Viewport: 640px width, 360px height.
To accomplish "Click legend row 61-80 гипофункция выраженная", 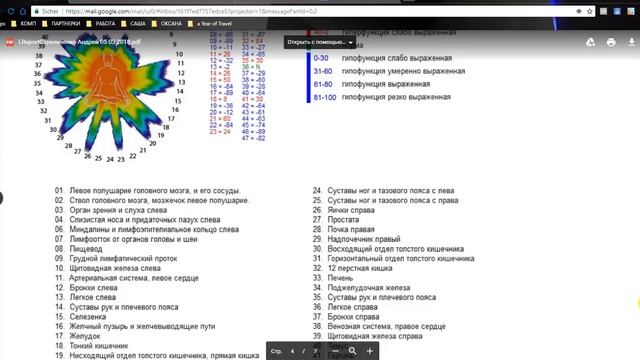I will 371,84.
